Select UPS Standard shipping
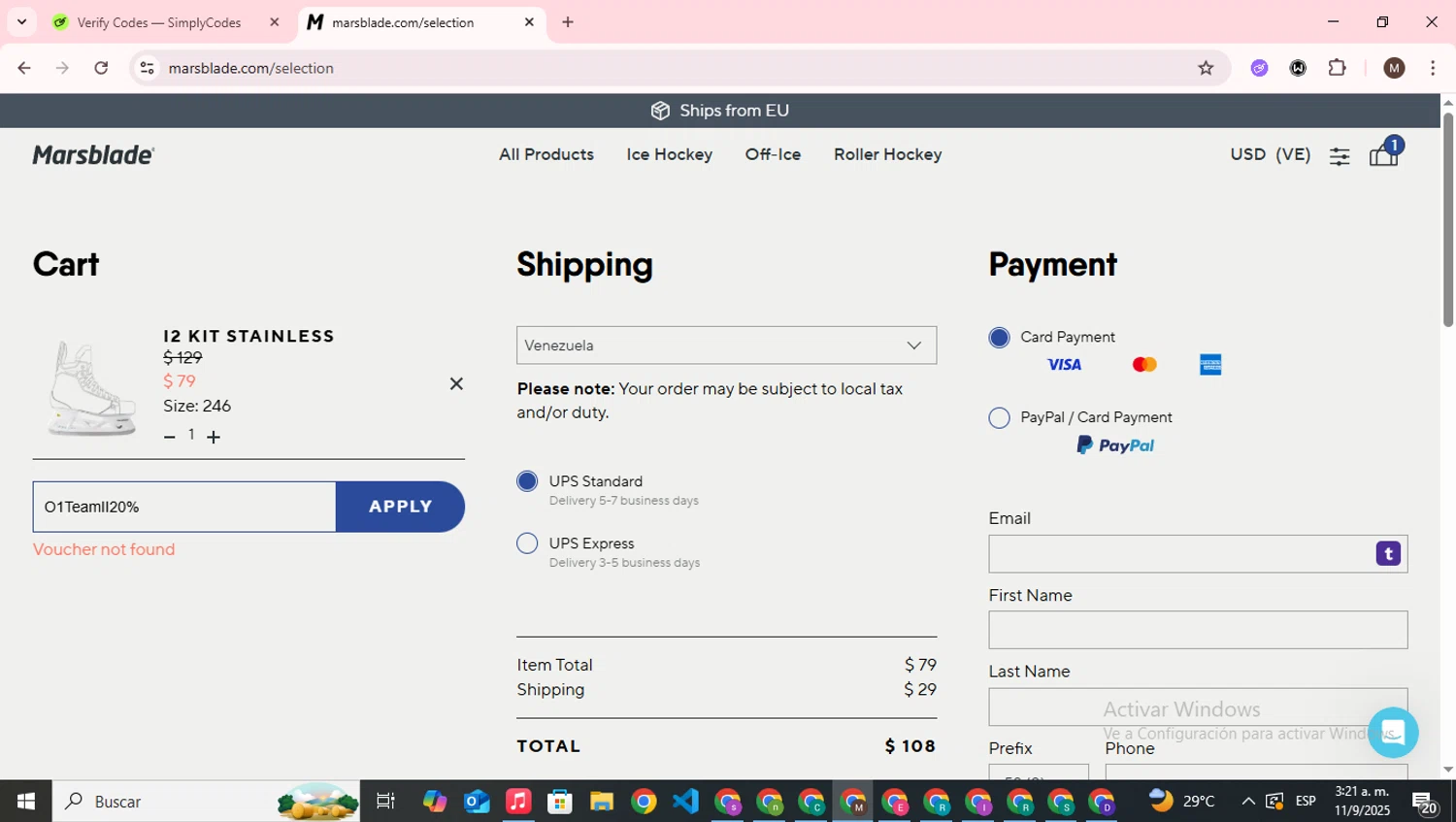Screen dimensions: 1456x822 point(527,481)
